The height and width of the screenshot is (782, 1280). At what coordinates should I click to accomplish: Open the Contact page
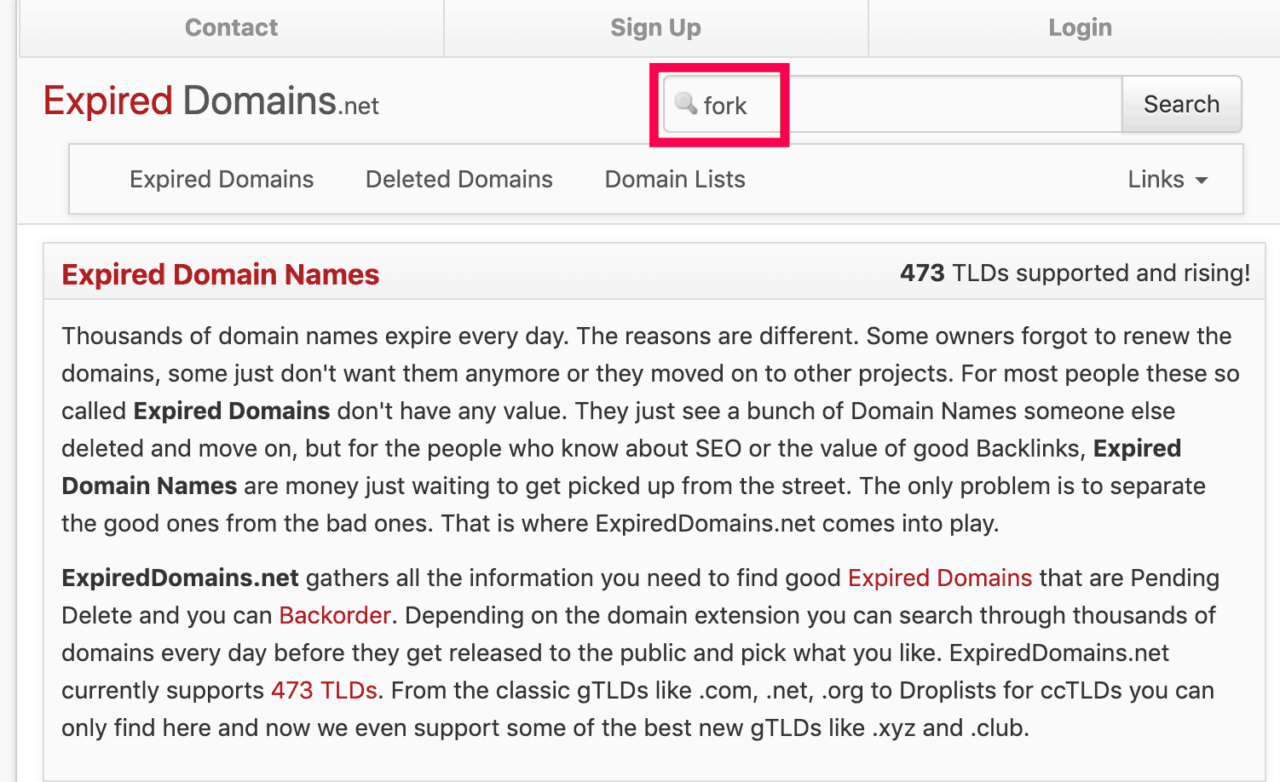[231, 28]
